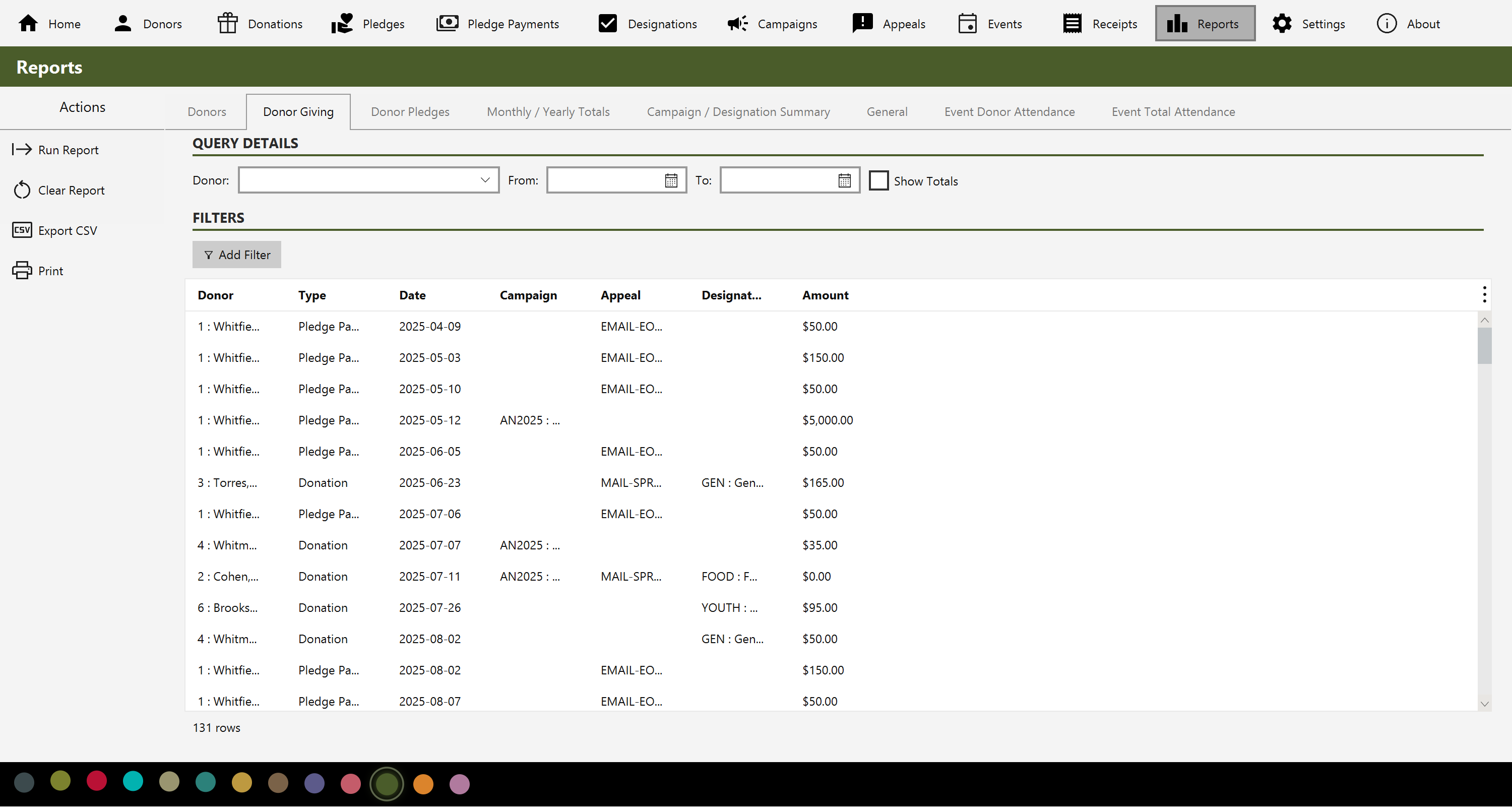This screenshot has width=1512, height=811.
Task: Click the Clear Report circular arrow icon
Action: [22, 190]
